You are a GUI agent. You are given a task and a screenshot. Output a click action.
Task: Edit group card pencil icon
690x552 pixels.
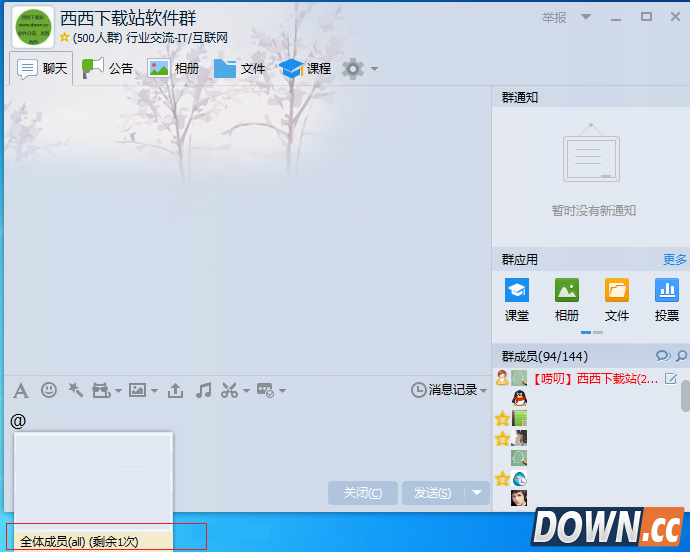coord(671,378)
